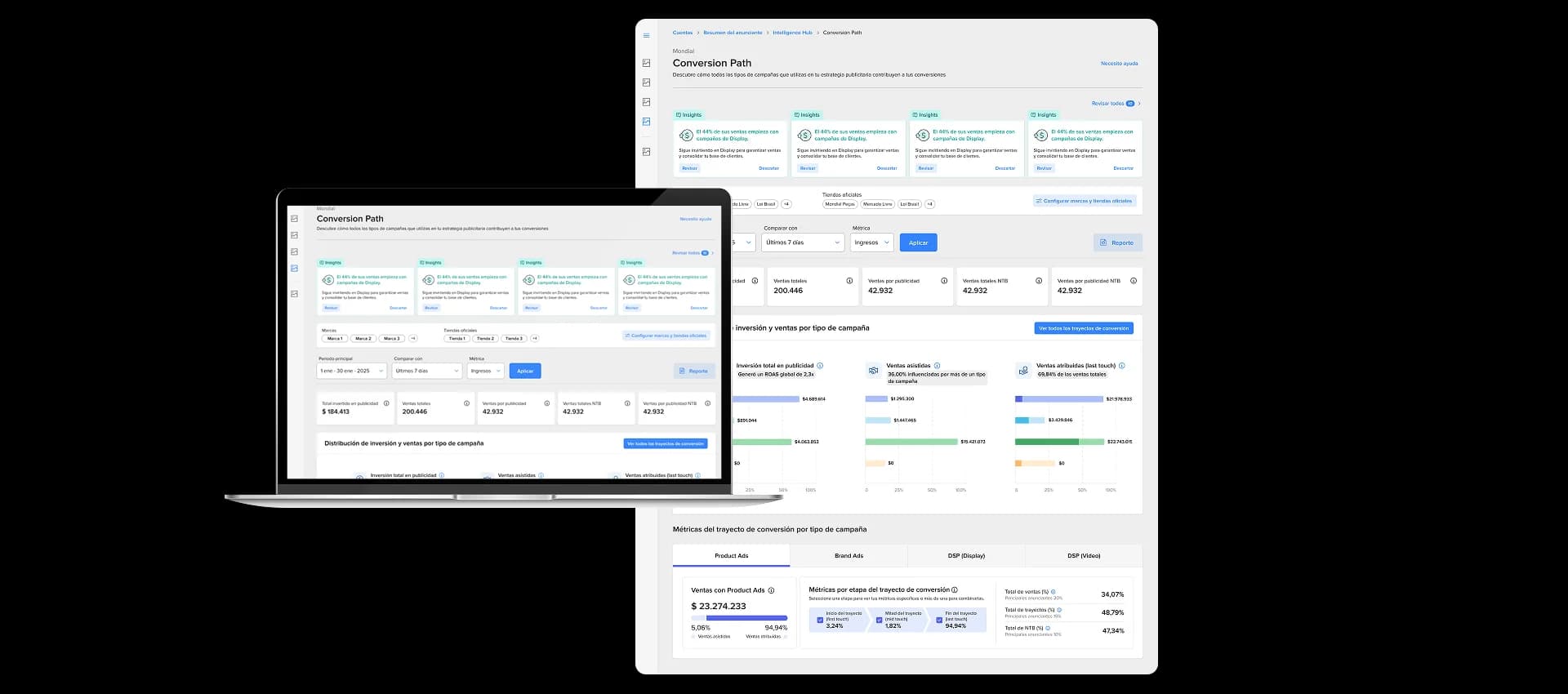Open the Métrica dropdown on the laptop screen
Screen dimensions: 1568x694
[486, 371]
